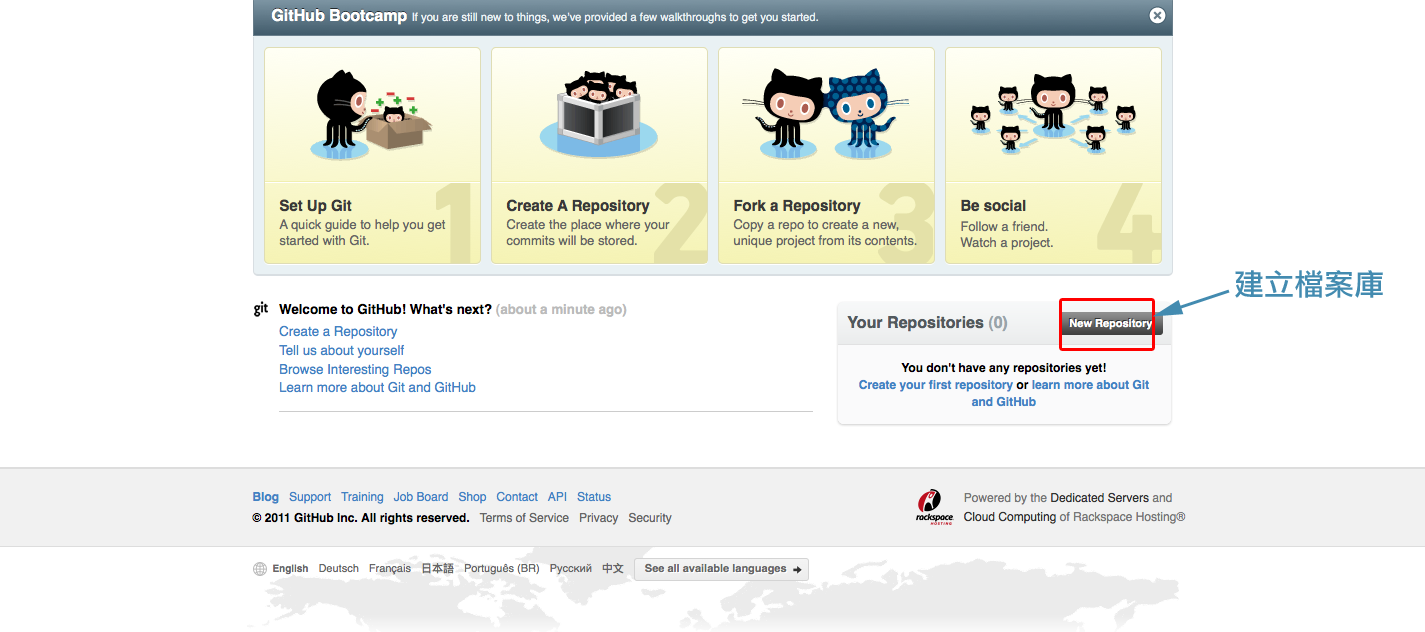Switch language to Français
Viewport: 1425px width, 632px height.
(390, 569)
